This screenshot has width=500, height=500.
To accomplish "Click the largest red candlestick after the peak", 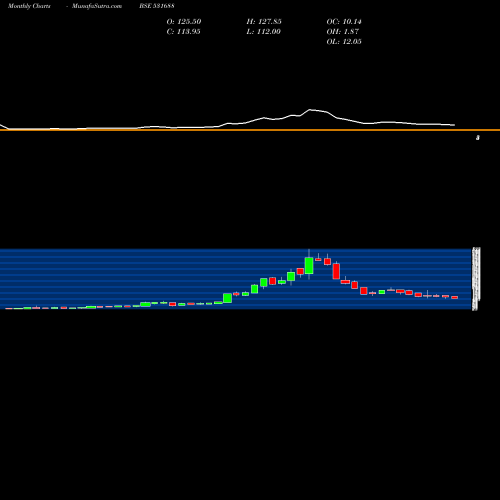I will coord(336,271).
